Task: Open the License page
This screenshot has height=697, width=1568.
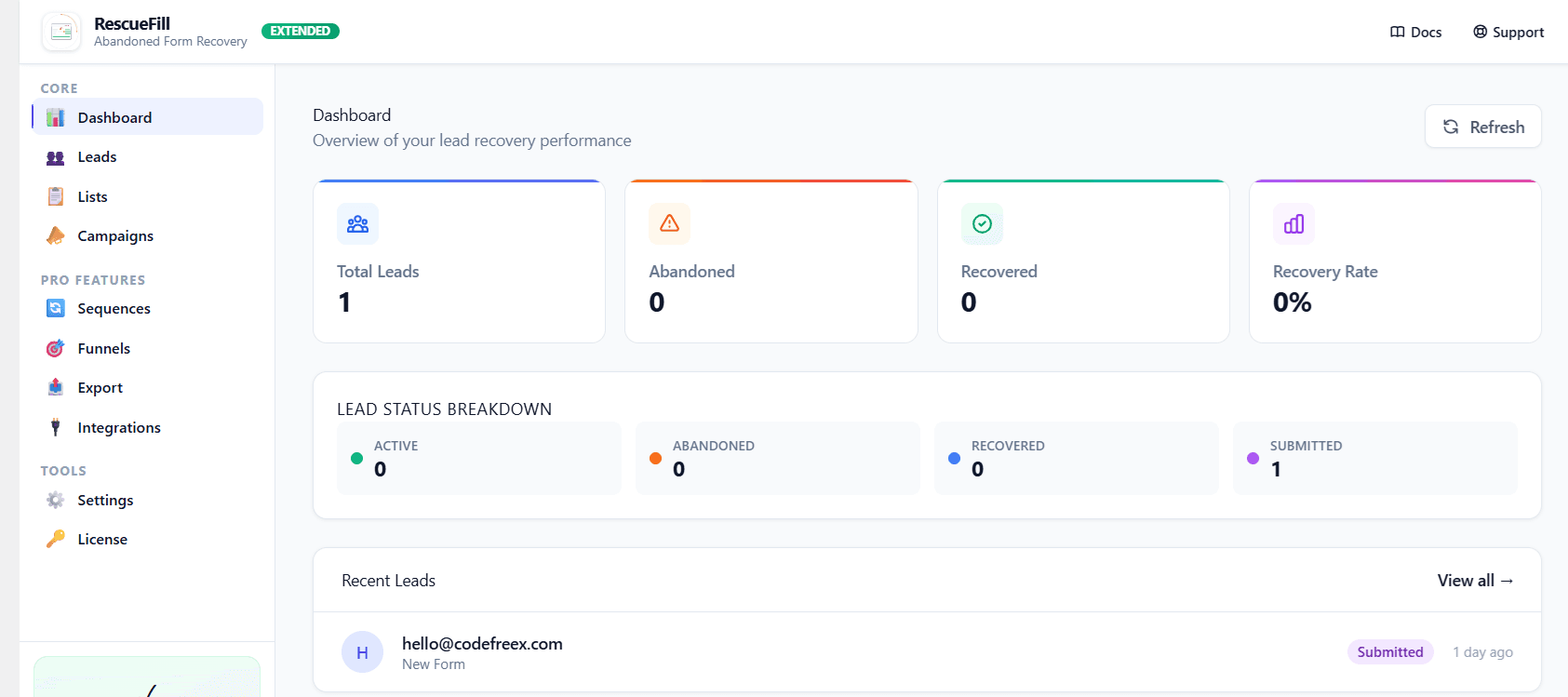Action: click(x=148, y=539)
